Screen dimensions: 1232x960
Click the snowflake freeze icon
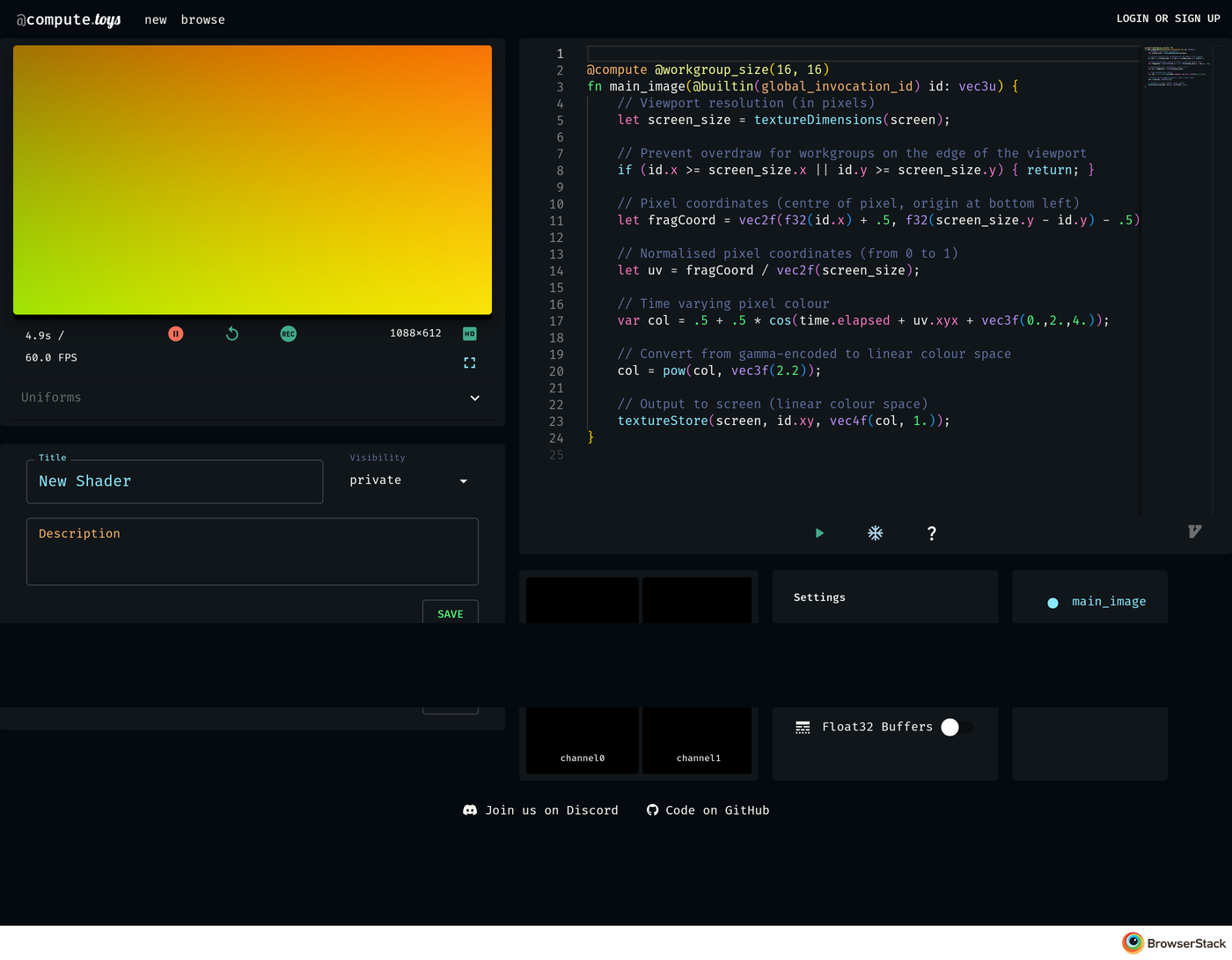click(x=876, y=533)
